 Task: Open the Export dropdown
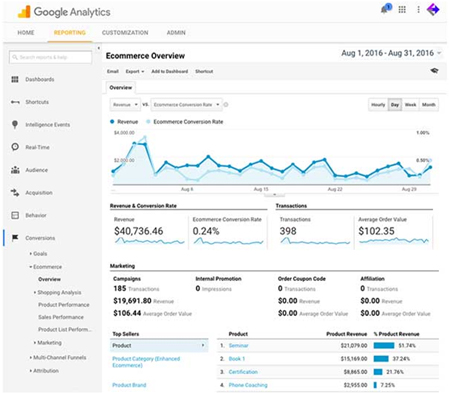tap(135, 71)
